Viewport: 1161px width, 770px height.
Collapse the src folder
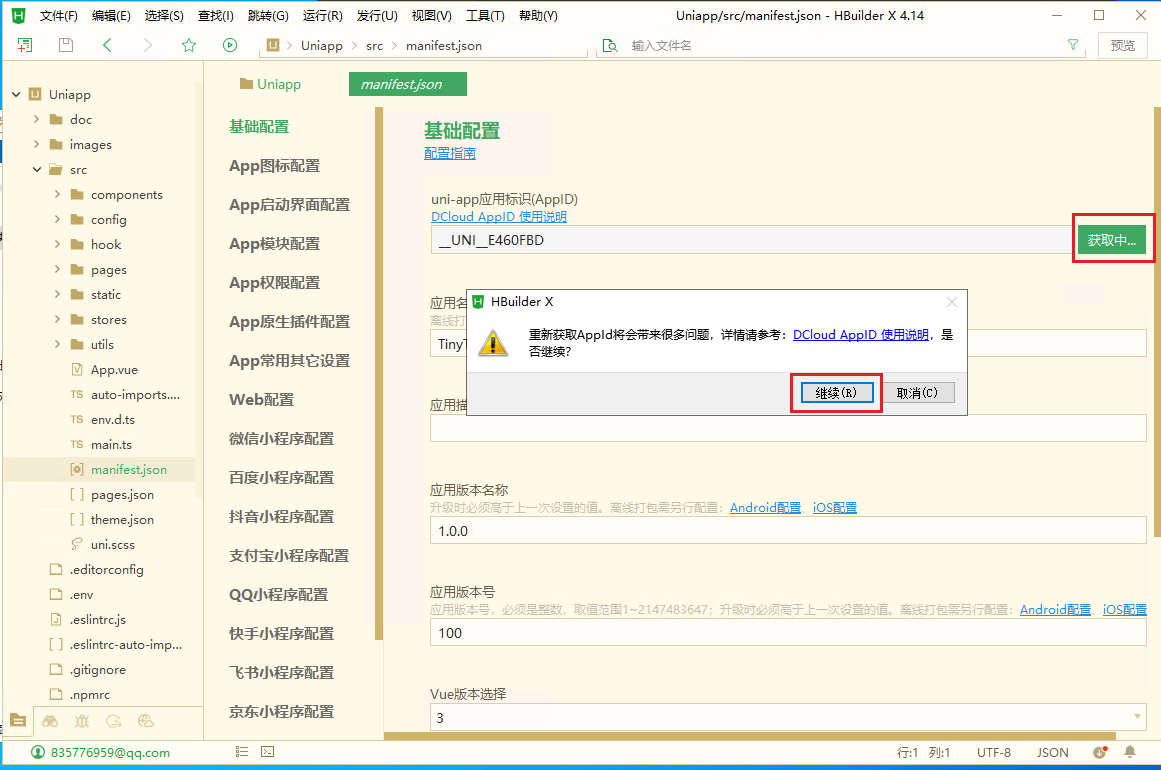tap(37, 170)
